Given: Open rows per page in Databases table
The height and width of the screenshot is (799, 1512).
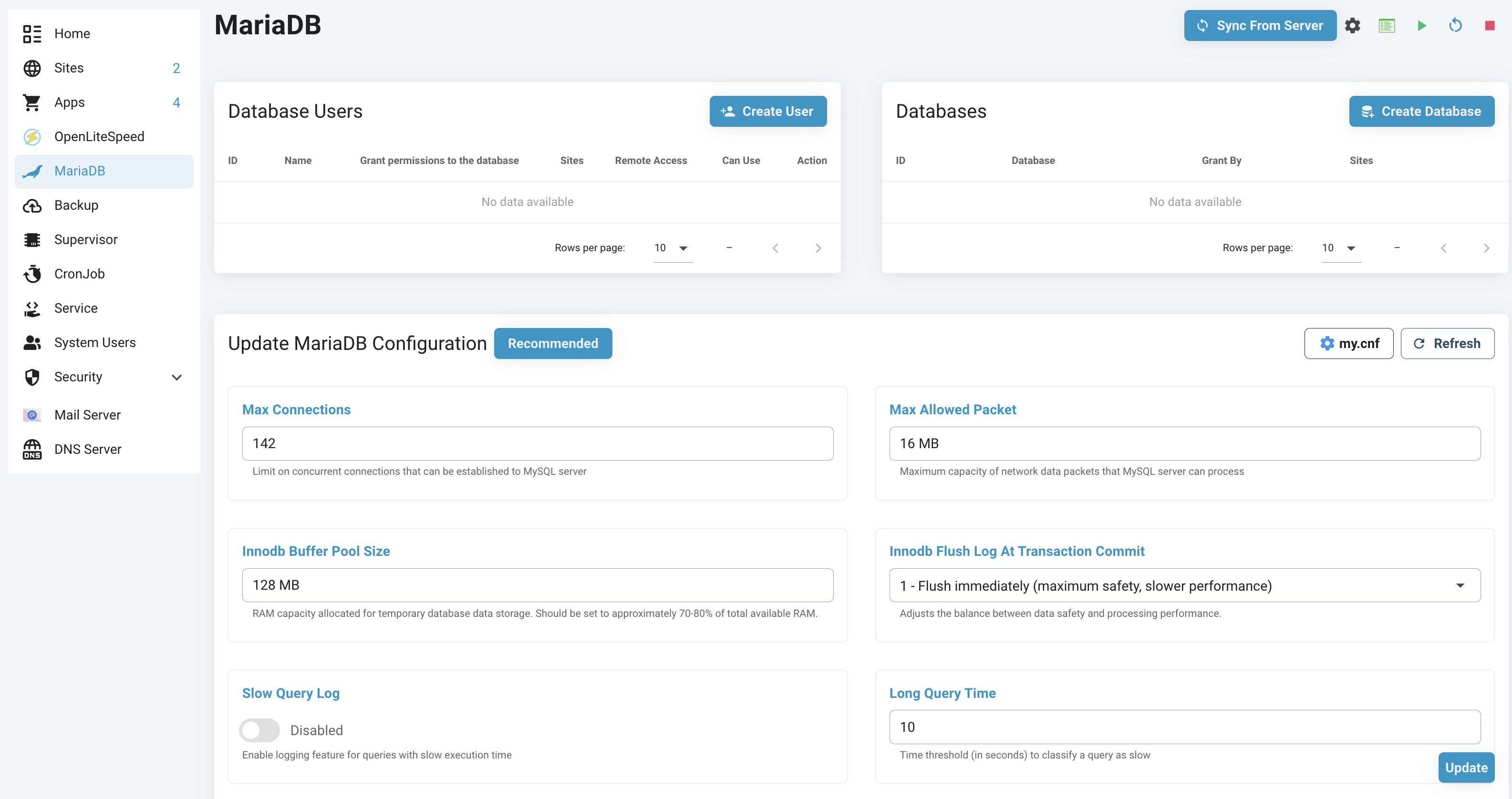Looking at the screenshot, I should click(1340, 248).
